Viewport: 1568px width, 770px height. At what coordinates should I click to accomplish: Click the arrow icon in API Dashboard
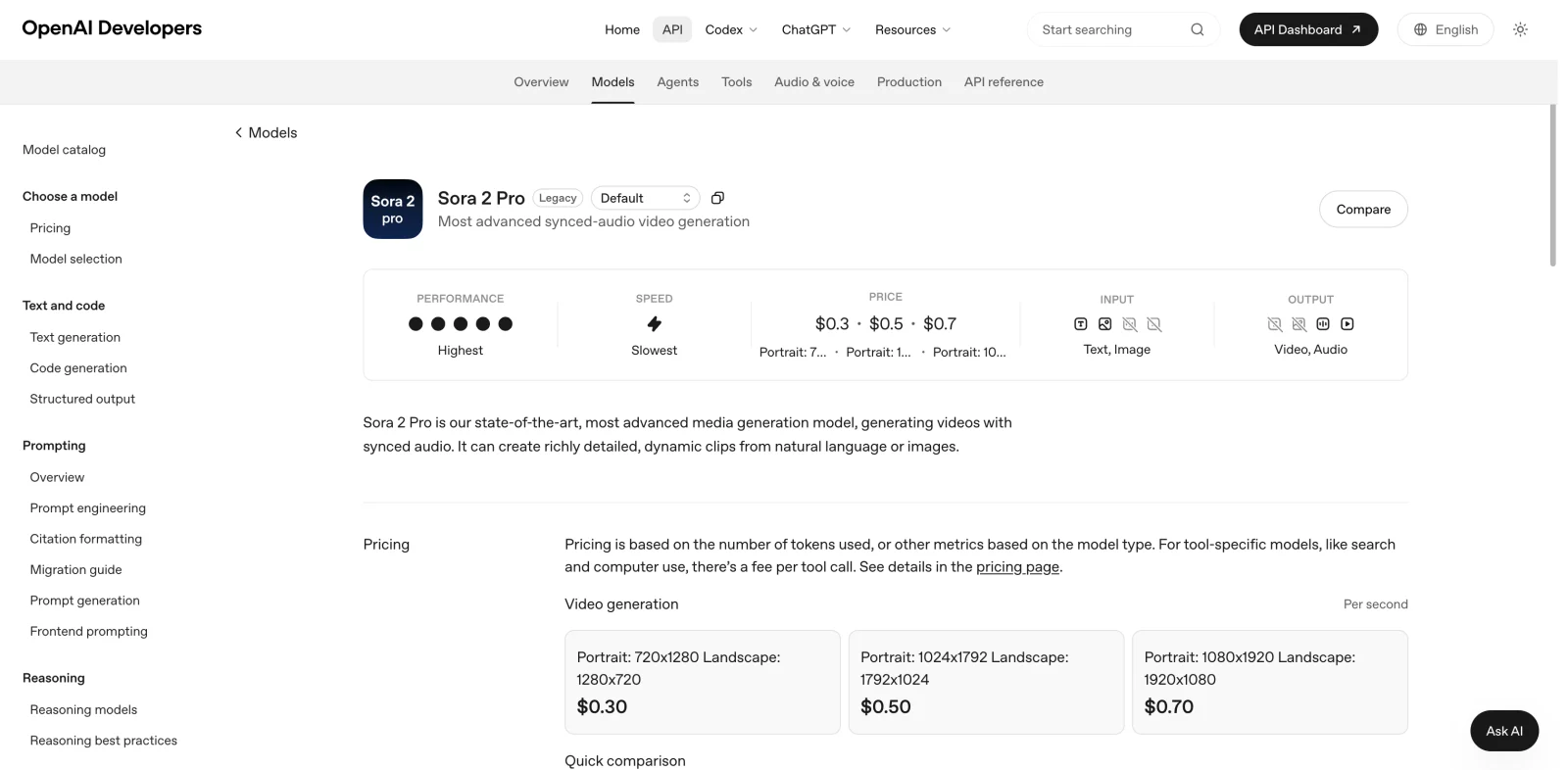(1356, 29)
